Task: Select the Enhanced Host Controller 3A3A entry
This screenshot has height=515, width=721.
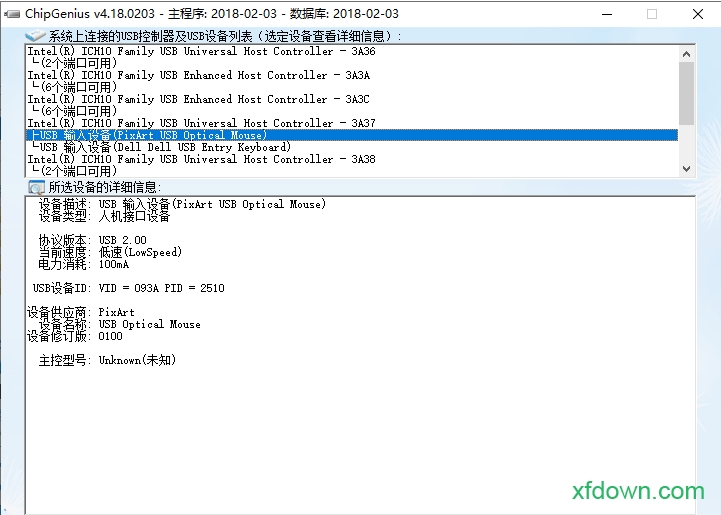Action: (198, 75)
